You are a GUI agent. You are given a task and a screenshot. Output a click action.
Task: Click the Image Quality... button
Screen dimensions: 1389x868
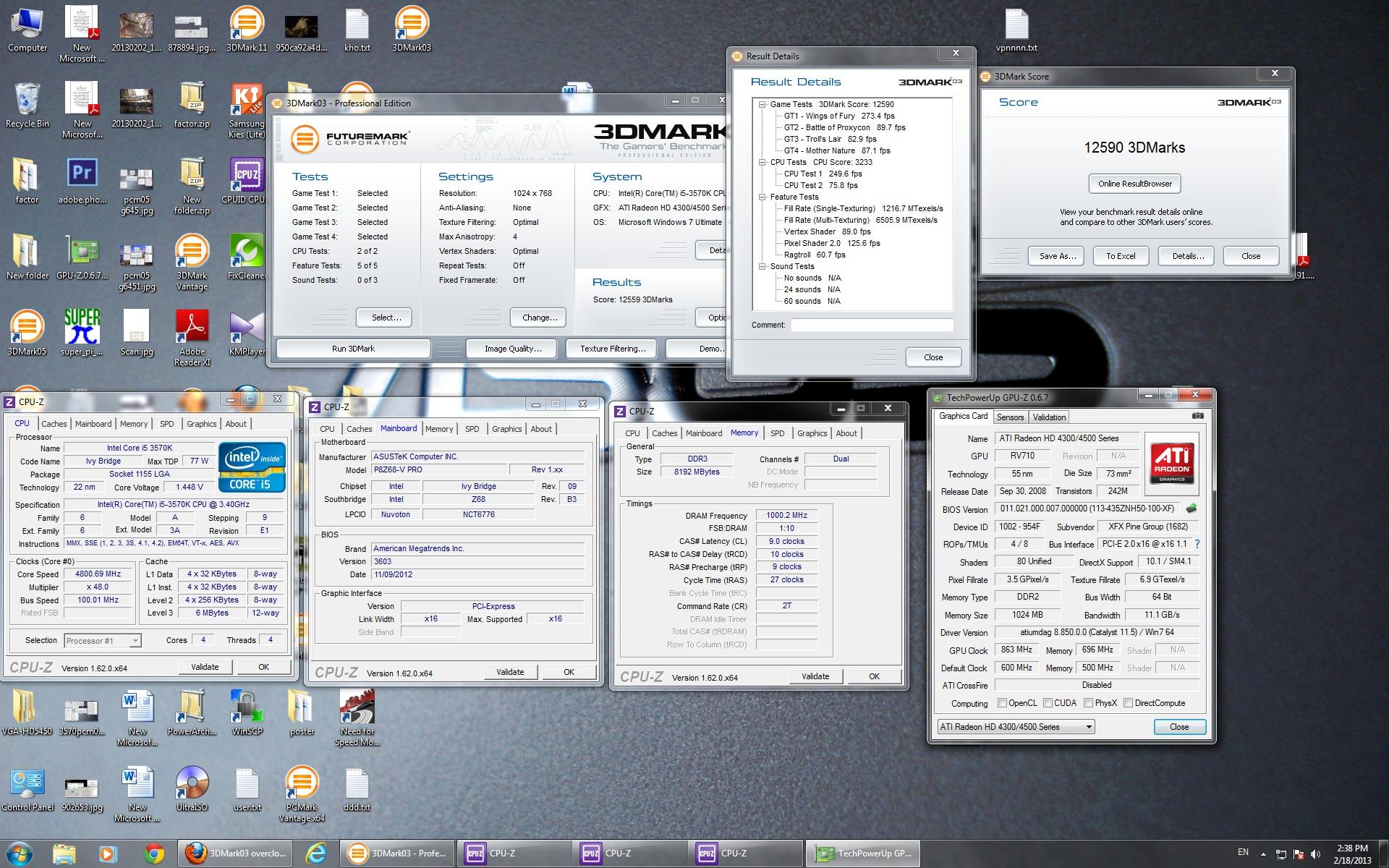(x=513, y=349)
